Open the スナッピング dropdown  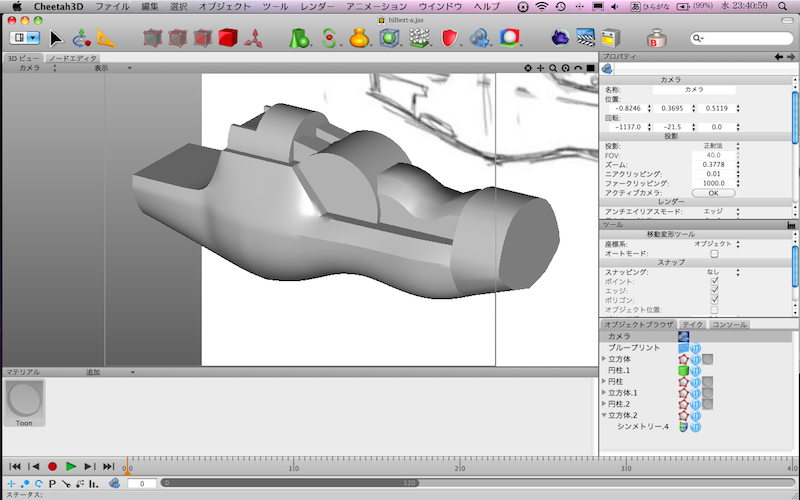coord(714,272)
